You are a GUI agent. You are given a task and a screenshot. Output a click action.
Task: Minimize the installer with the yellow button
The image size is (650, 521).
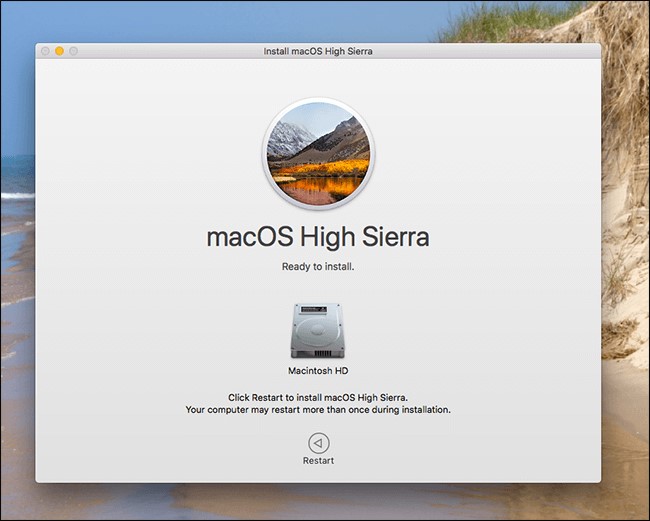[x=59, y=51]
